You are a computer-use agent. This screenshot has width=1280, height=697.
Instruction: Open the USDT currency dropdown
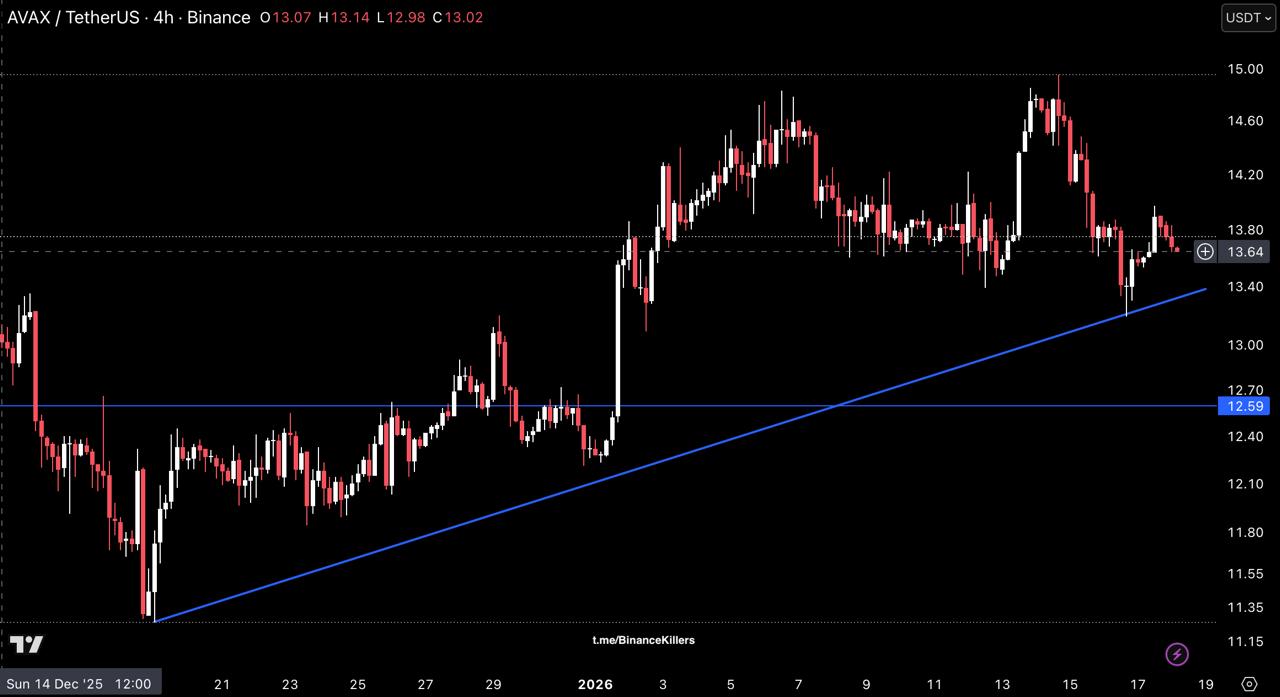pyautogui.click(x=1248, y=18)
